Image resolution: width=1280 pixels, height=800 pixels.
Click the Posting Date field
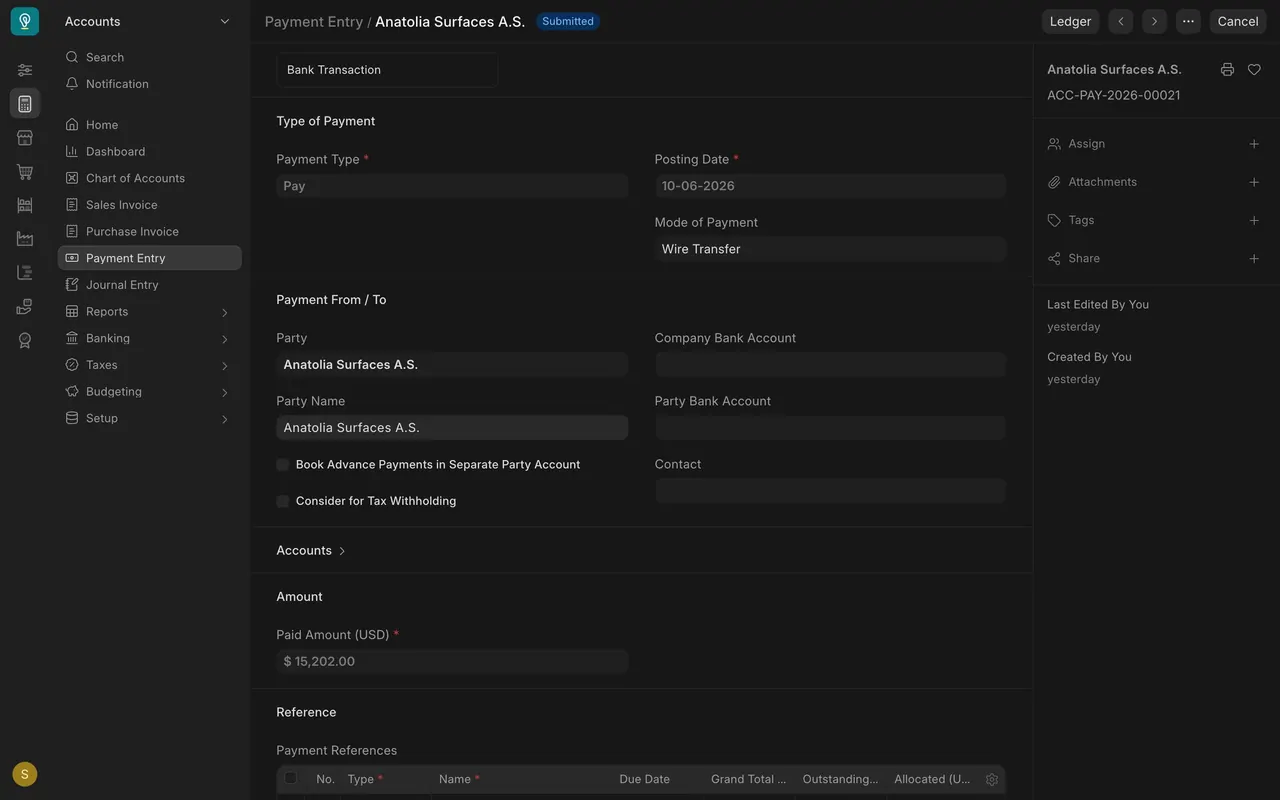click(x=830, y=186)
